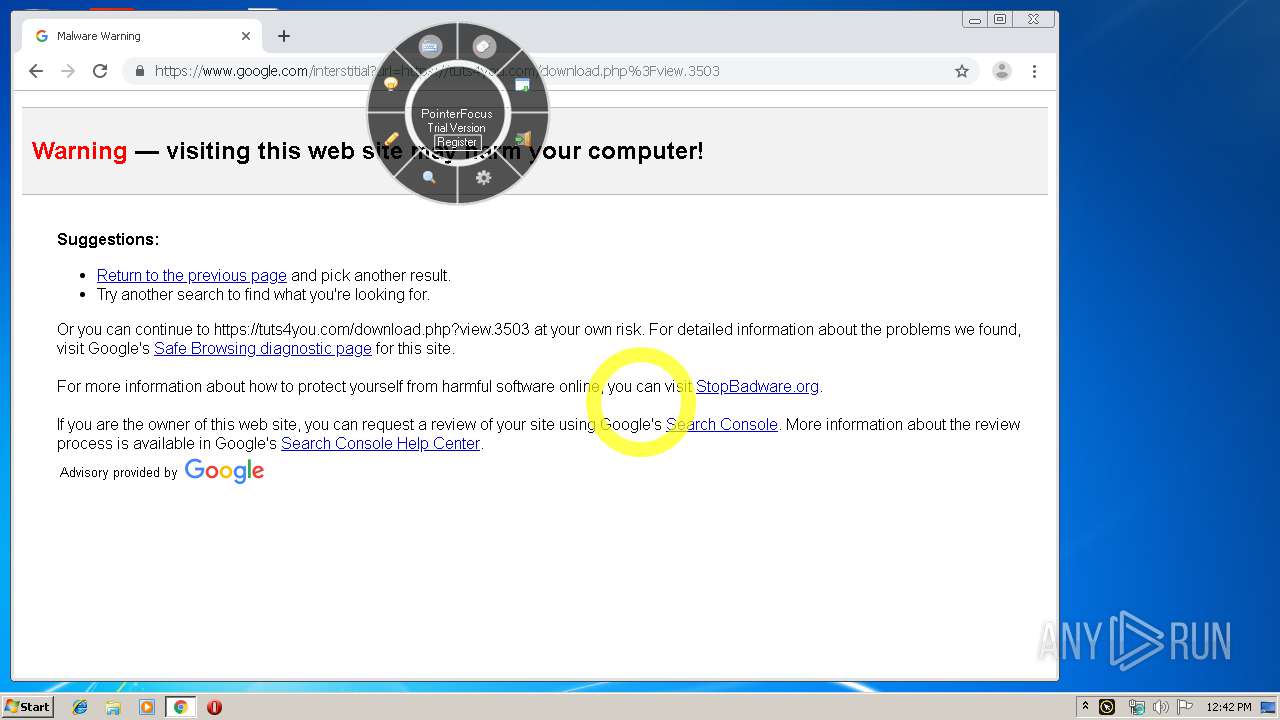Click the Google logo in advisory
1280x720 pixels.
click(224, 471)
